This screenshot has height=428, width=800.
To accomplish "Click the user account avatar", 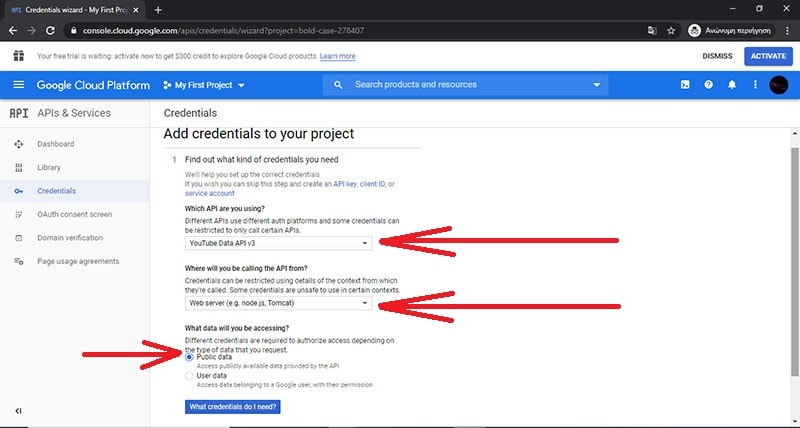I will 779,85.
